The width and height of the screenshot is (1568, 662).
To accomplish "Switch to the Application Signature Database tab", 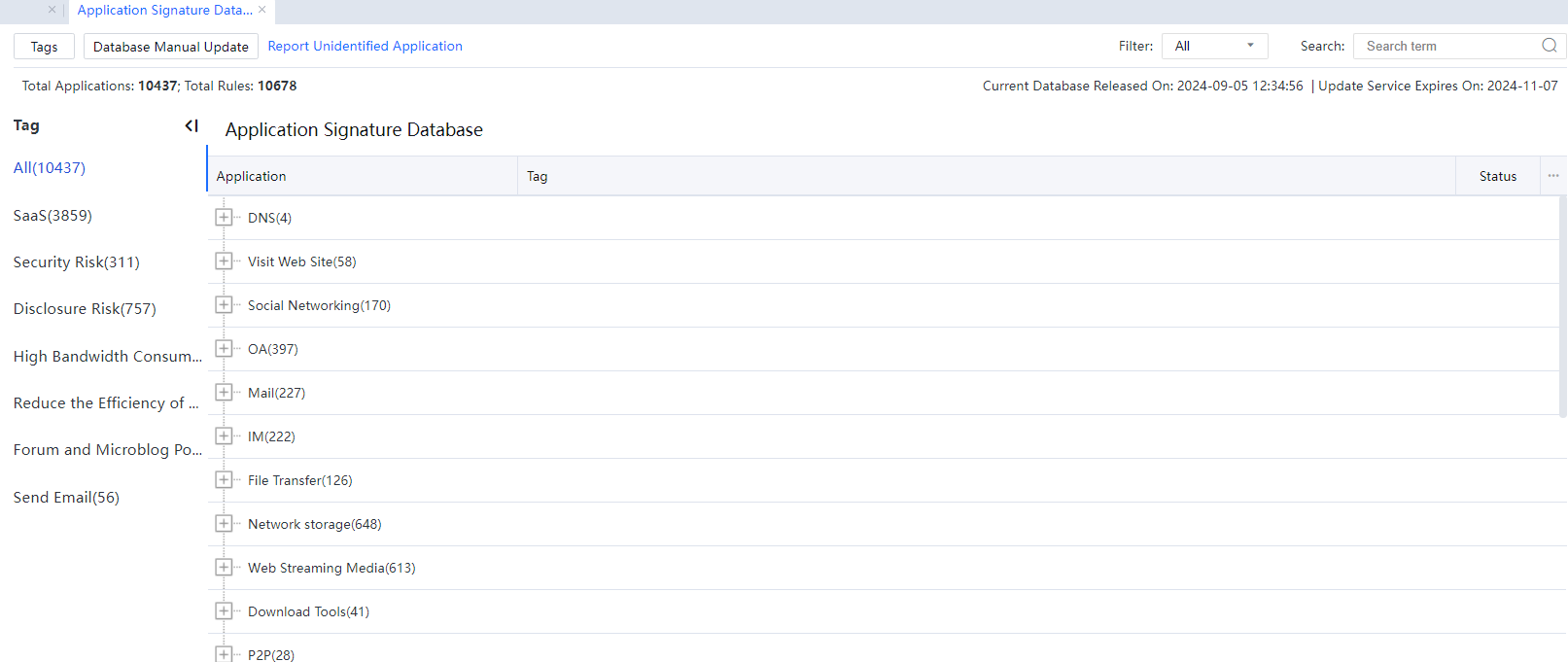I will point(164,10).
